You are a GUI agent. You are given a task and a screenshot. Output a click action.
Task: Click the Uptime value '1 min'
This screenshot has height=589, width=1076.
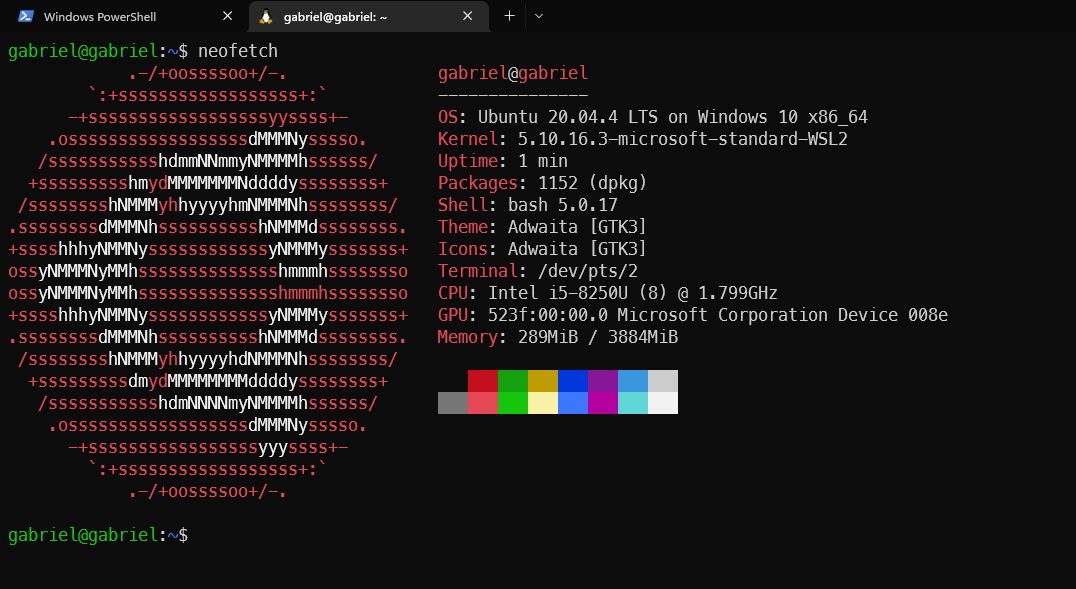(x=543, y=161)
